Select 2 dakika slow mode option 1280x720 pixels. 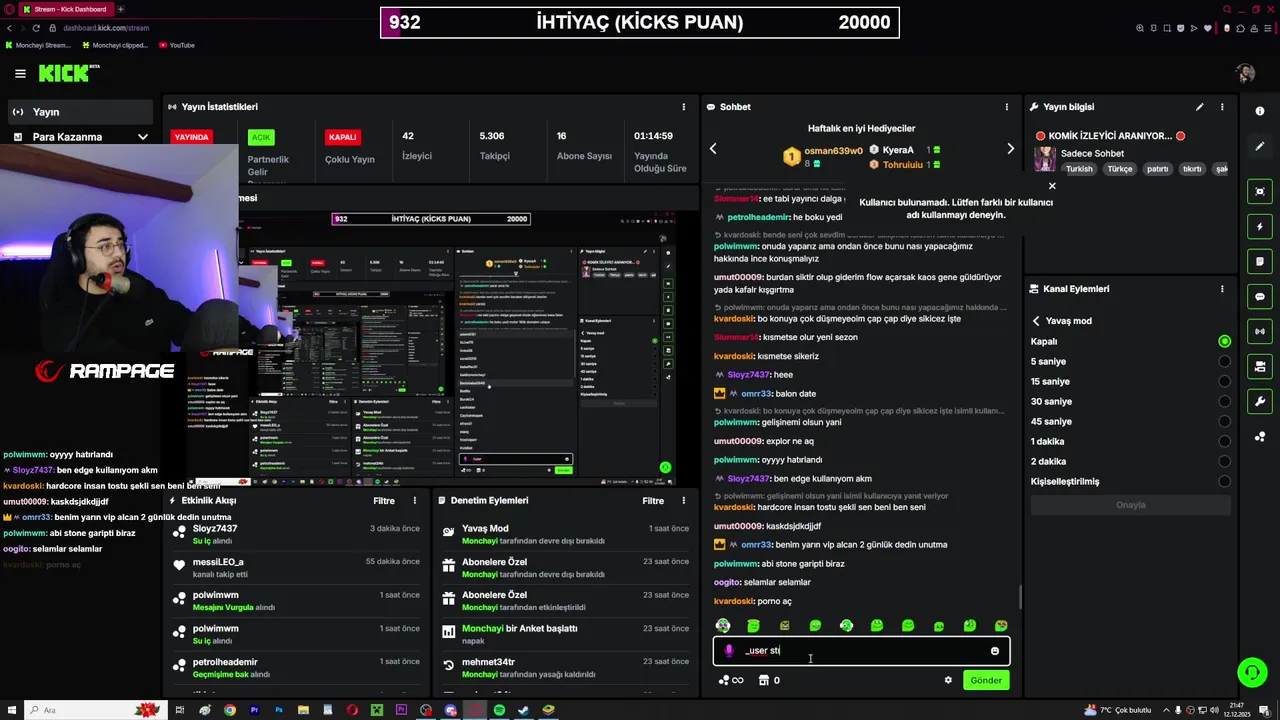[x=1130, y=461]
